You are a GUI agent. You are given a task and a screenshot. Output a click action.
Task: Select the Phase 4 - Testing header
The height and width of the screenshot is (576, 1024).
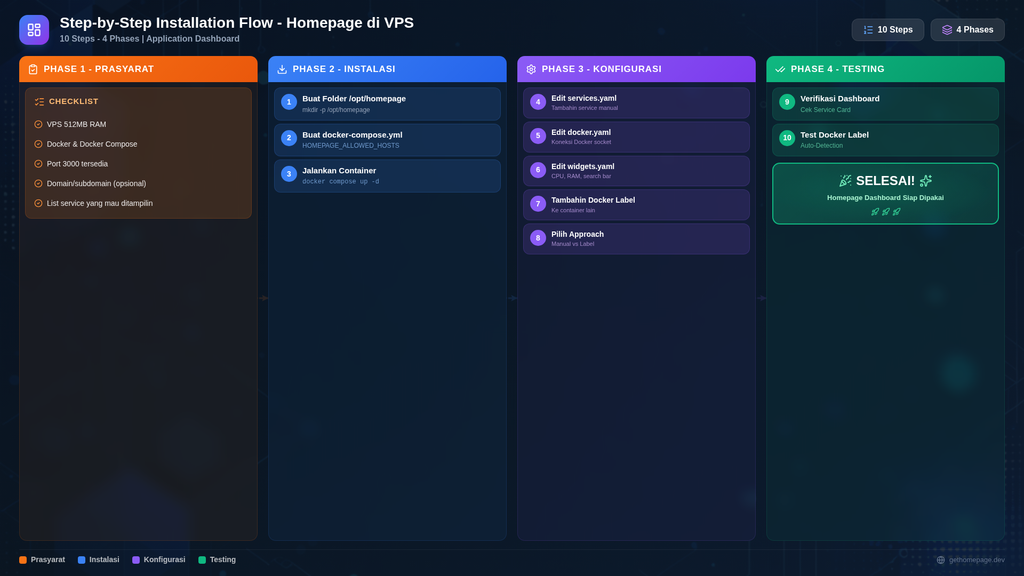pyautogui.click(x=886, y=69)
